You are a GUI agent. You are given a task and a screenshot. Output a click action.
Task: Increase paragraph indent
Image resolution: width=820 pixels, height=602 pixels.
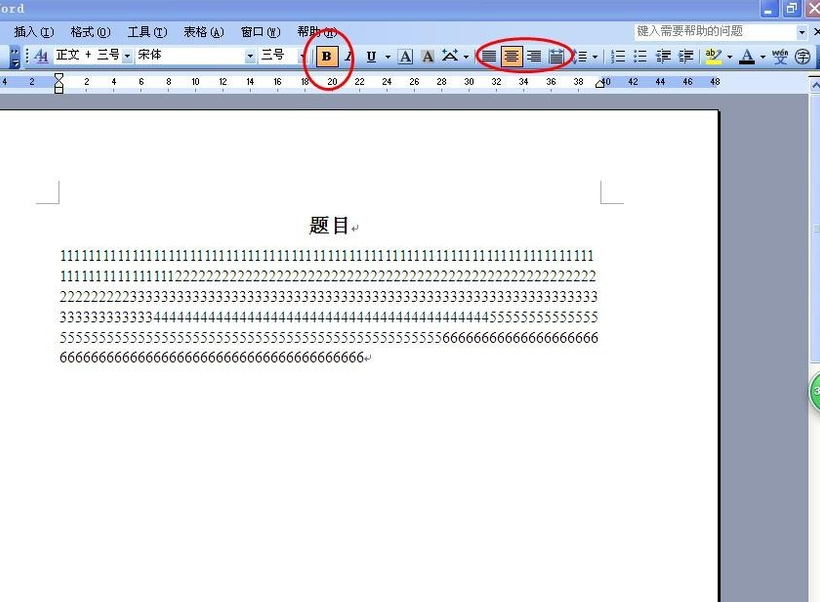coord(685,56)
